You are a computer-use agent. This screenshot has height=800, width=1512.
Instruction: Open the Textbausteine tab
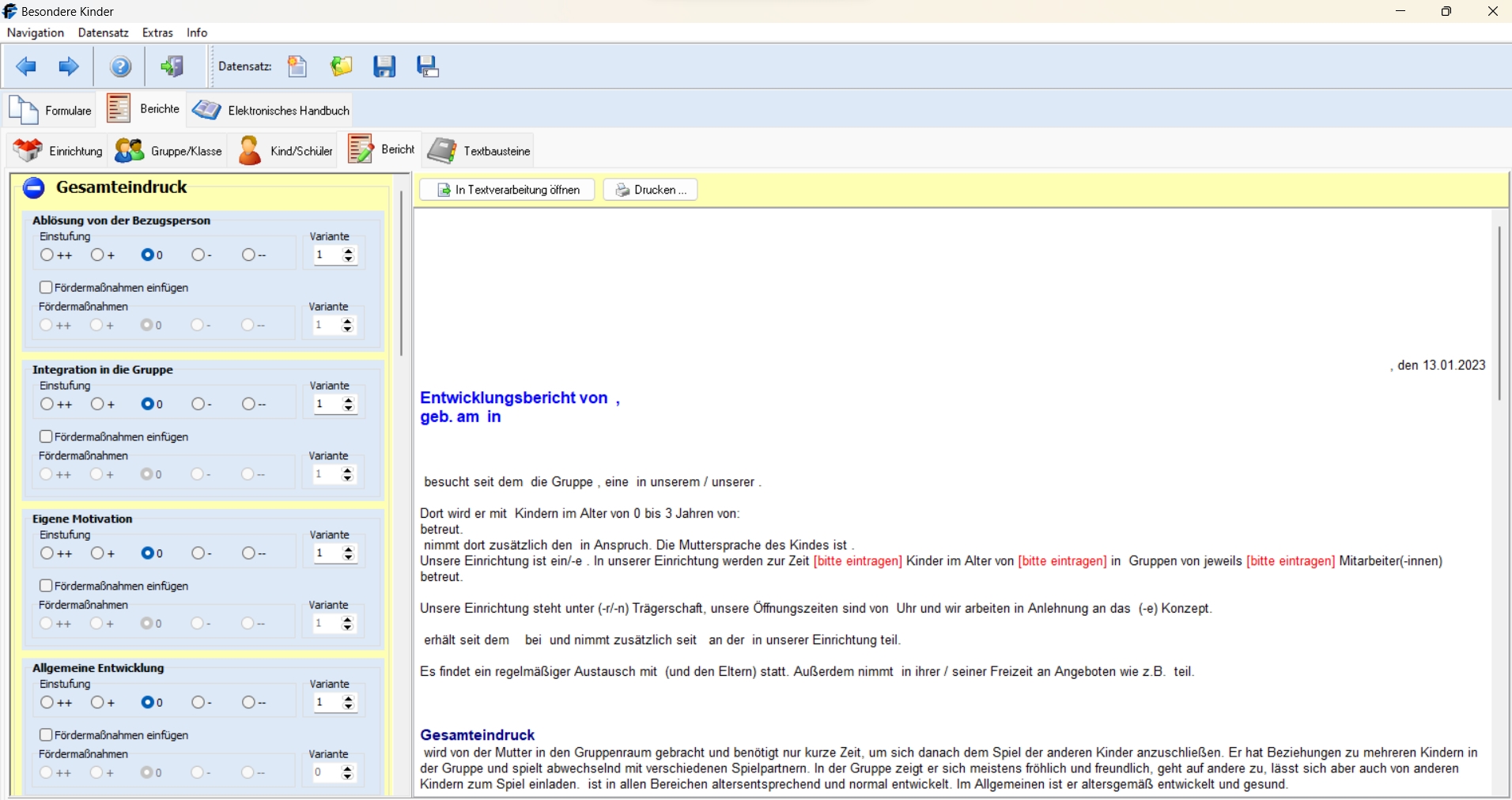pos(479,150)
